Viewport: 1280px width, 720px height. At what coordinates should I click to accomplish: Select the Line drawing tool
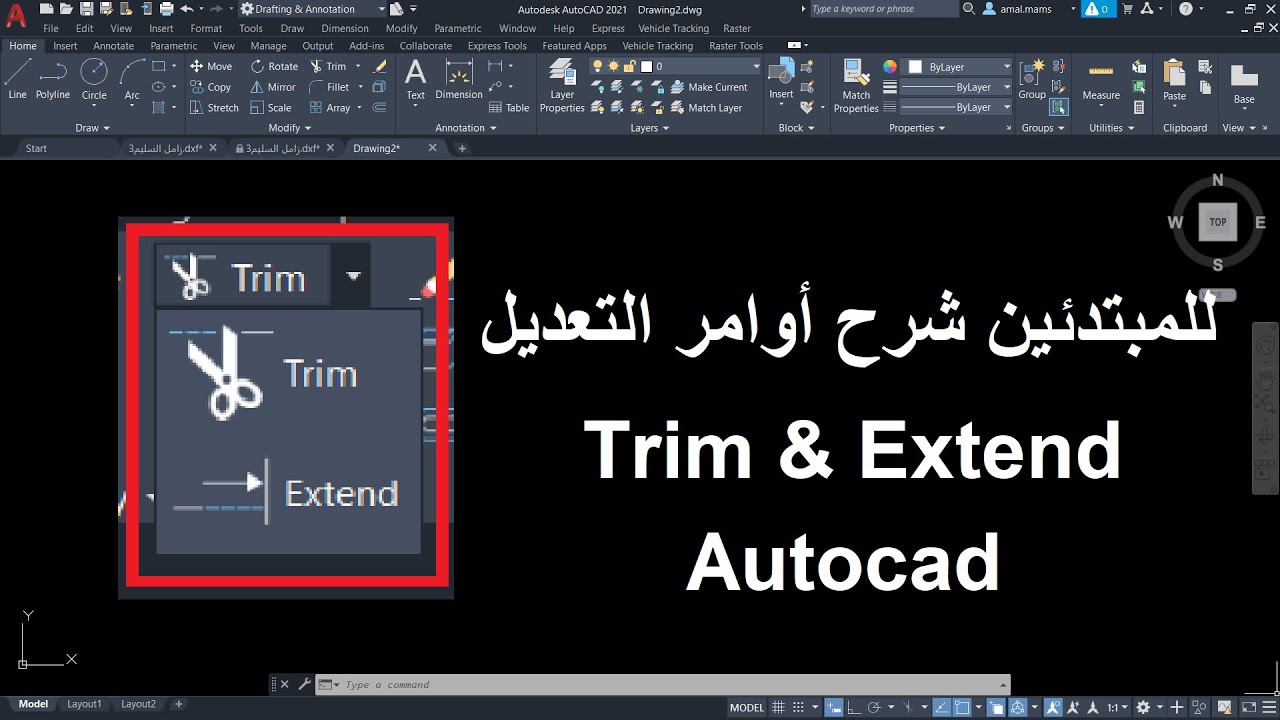point(18,79)
